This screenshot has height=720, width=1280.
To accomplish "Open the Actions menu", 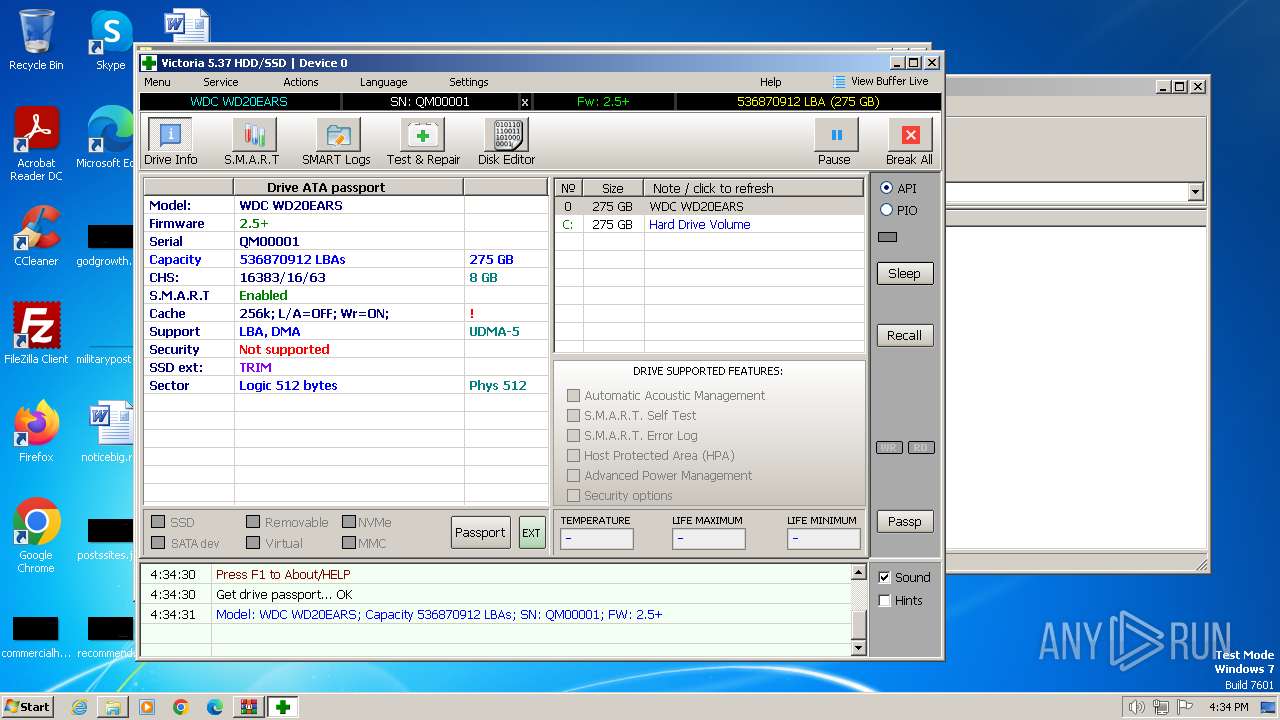I will click(301, 82).
